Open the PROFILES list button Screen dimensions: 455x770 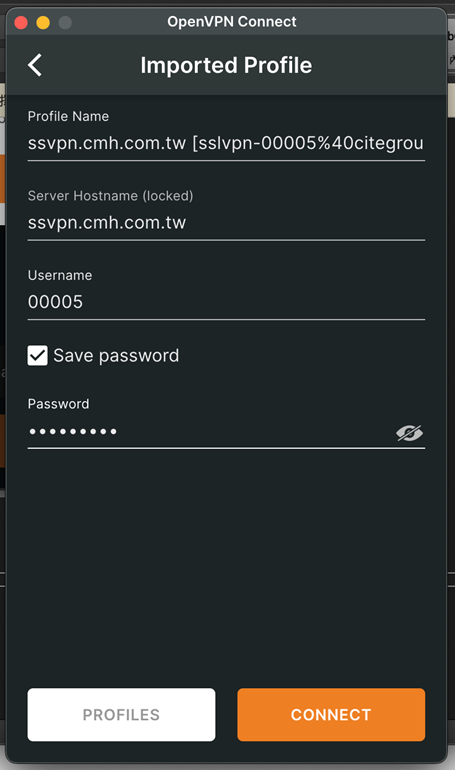121,715
